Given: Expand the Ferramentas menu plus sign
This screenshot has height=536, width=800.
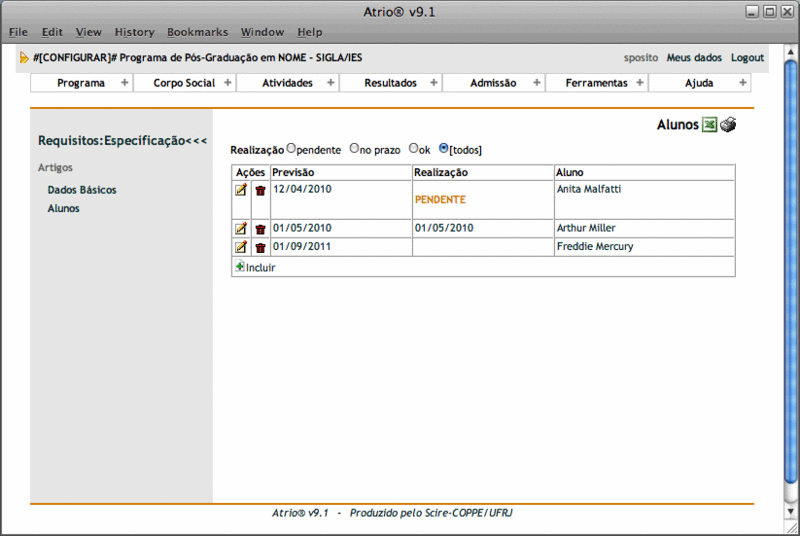Looking at the screenshot, I should [640, 83].
